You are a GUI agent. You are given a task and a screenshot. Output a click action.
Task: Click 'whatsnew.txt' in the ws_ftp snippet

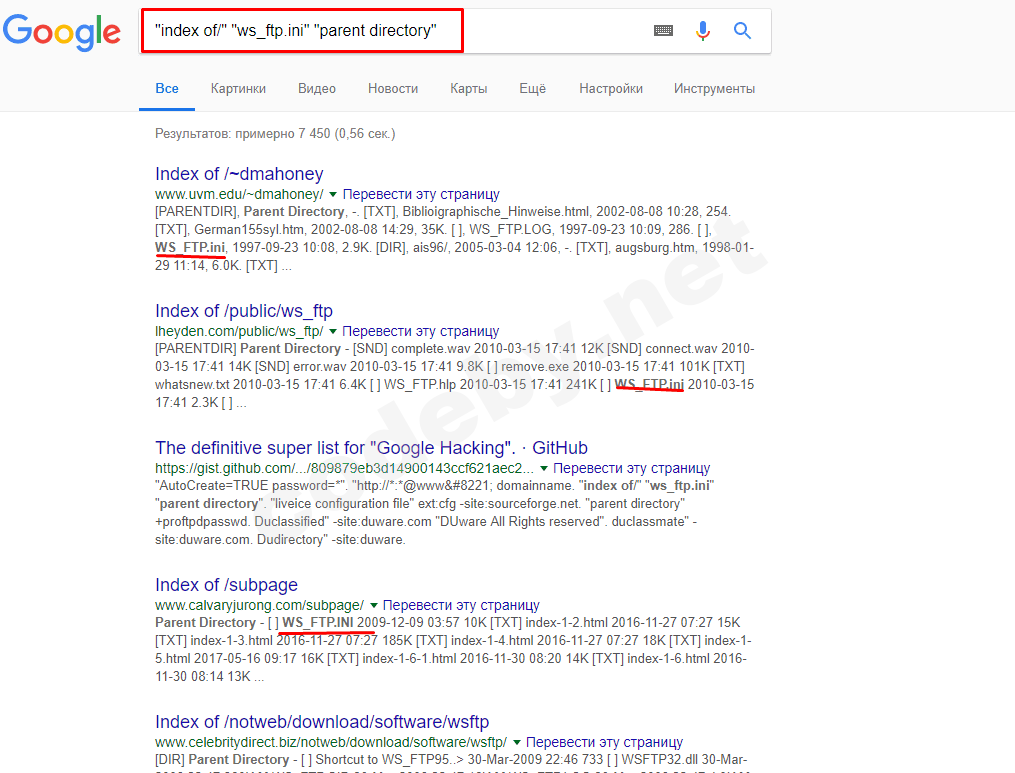pyautogui.click(x=192, y=385)
